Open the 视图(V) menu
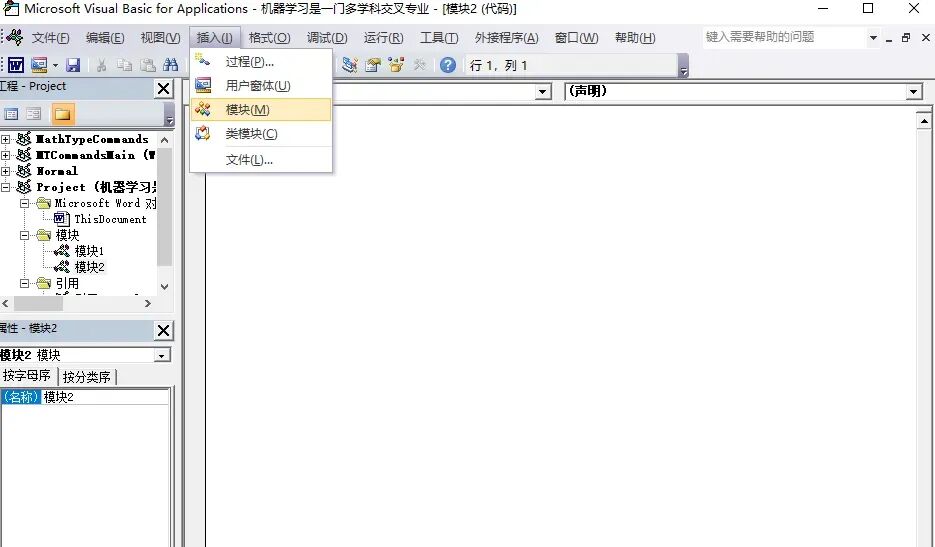This screenshot has height=547, width=935. 160,38
